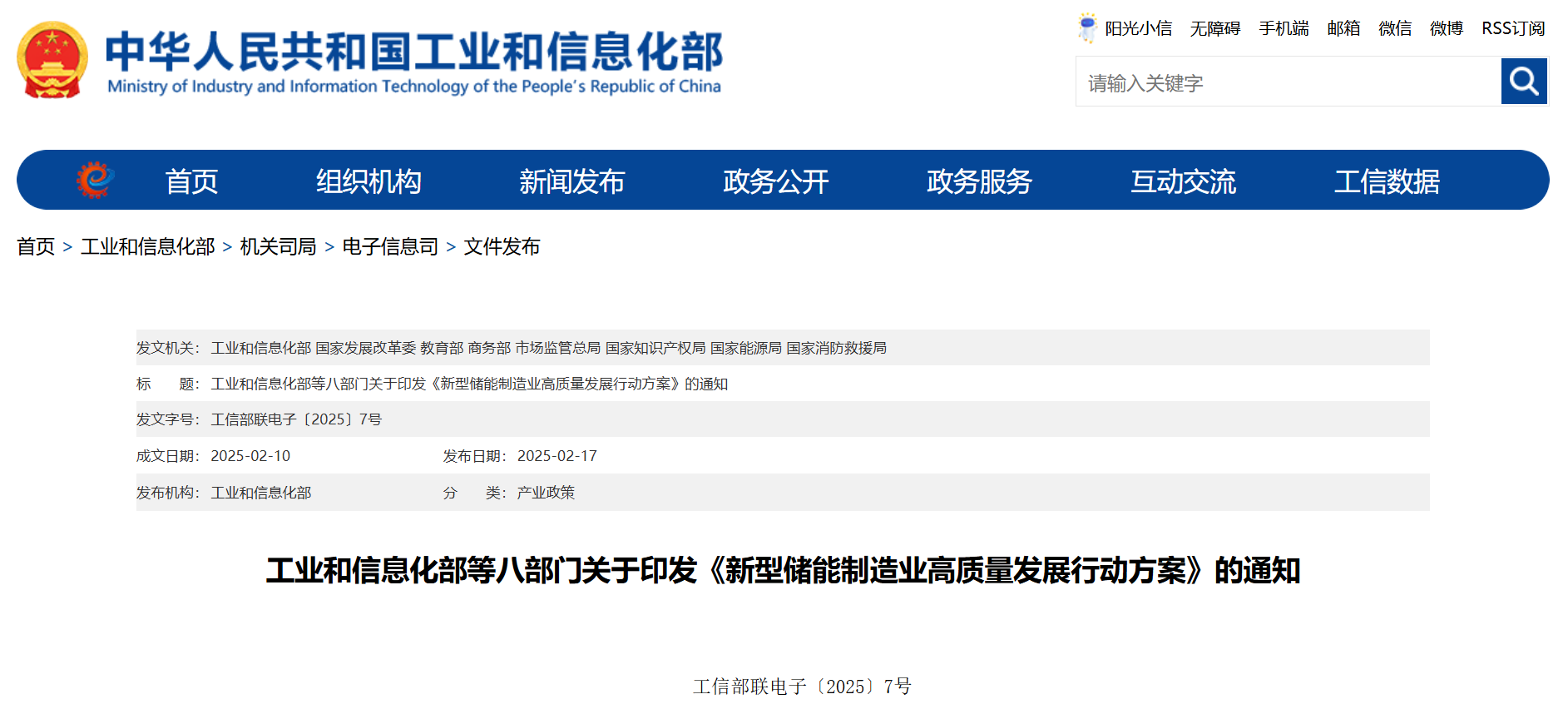
Task: Click the national emblem logo
Action: (52, 61)
